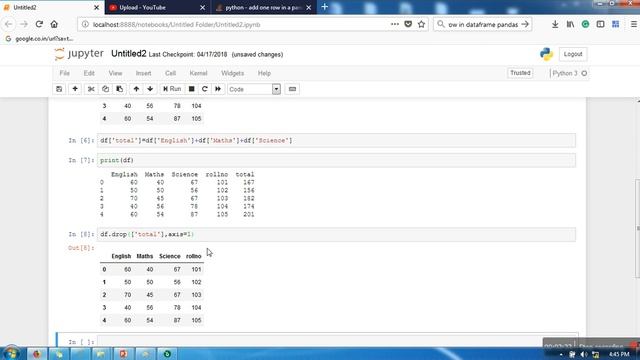Bookmark this page with the star icon
Viewport: 640px width, 360px height.
click(421, 24)
